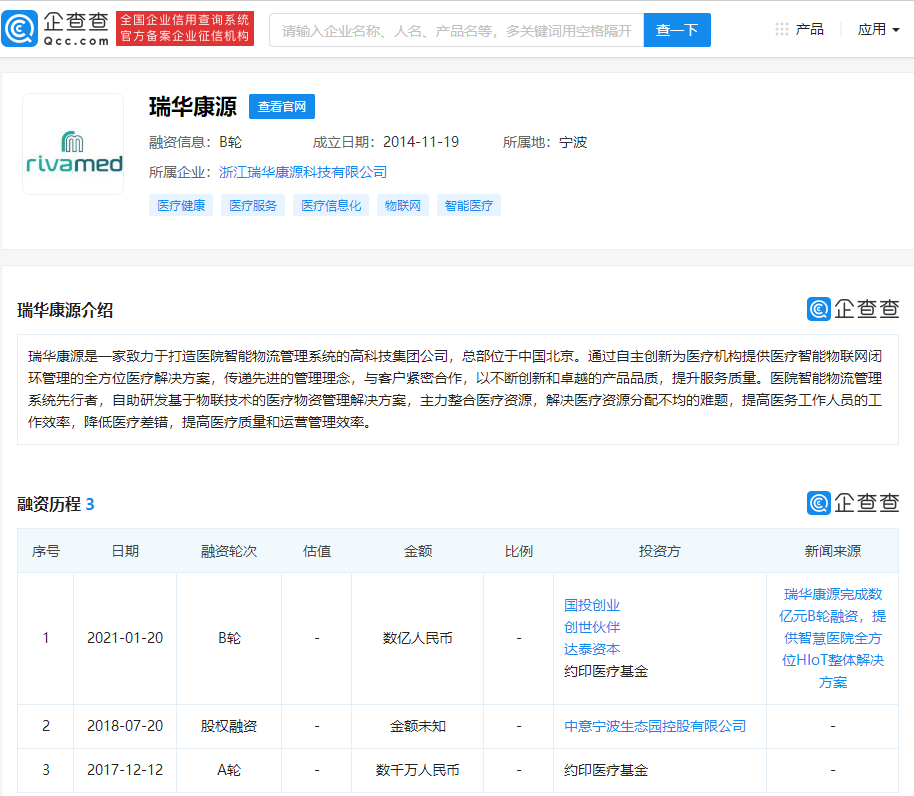Click the 成立日期 2014-11-19 text
Screen dimensions: 914x796
tap(385, 142)
